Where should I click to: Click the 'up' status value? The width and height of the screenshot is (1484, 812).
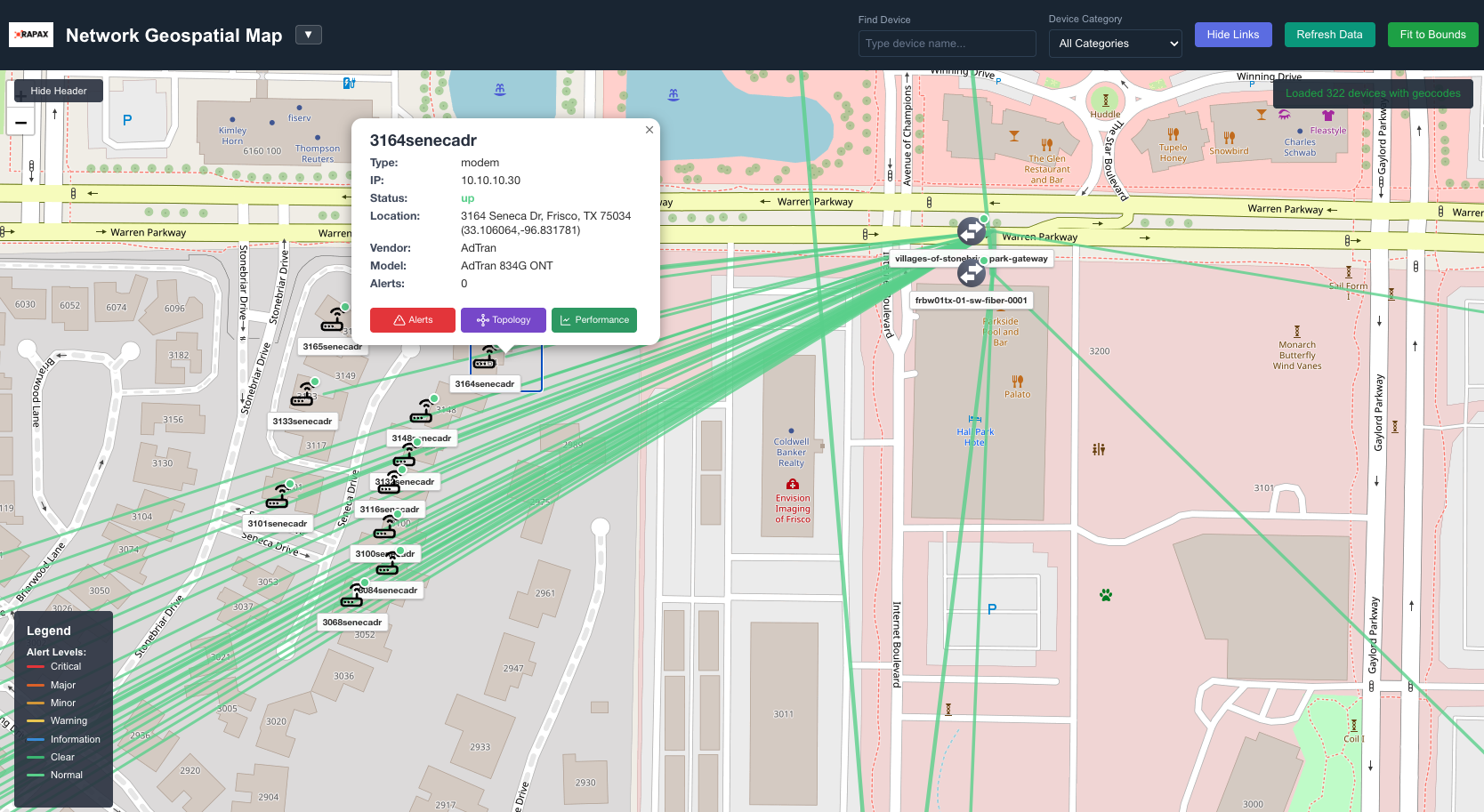[468, 198]
